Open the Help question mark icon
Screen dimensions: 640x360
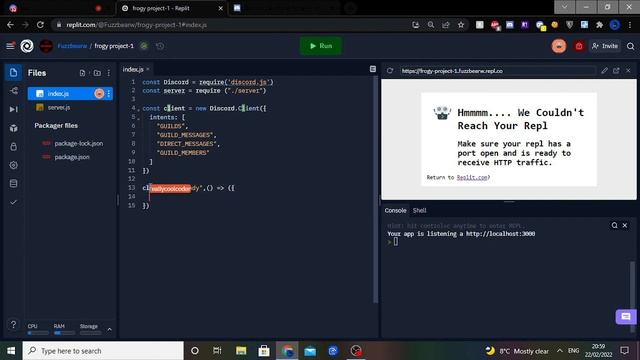pos(13,324)
